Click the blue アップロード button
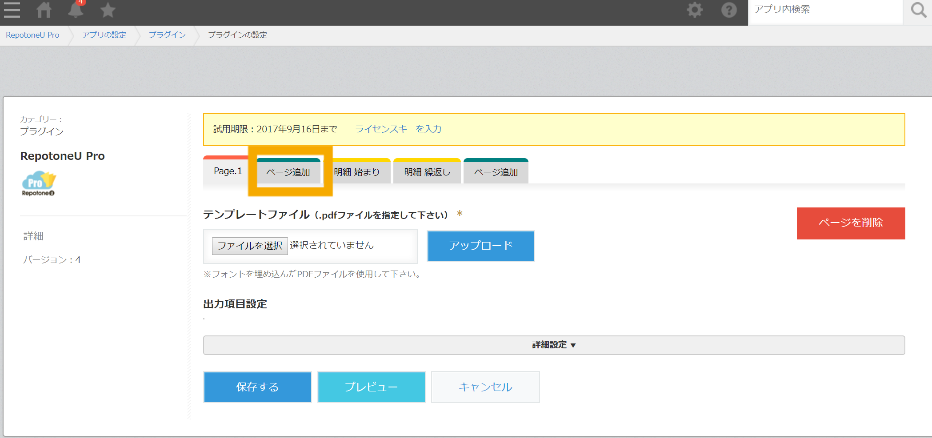Screen dimensions: 932x438 point(481,246)
